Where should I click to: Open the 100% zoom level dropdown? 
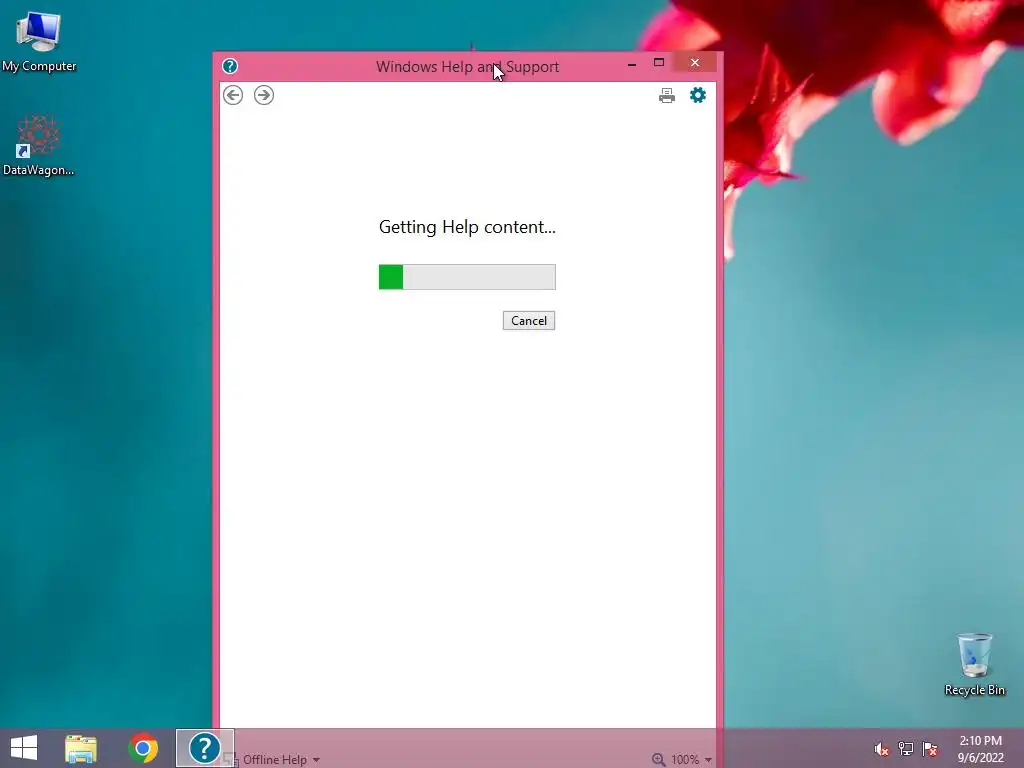(x=691, y=760)
